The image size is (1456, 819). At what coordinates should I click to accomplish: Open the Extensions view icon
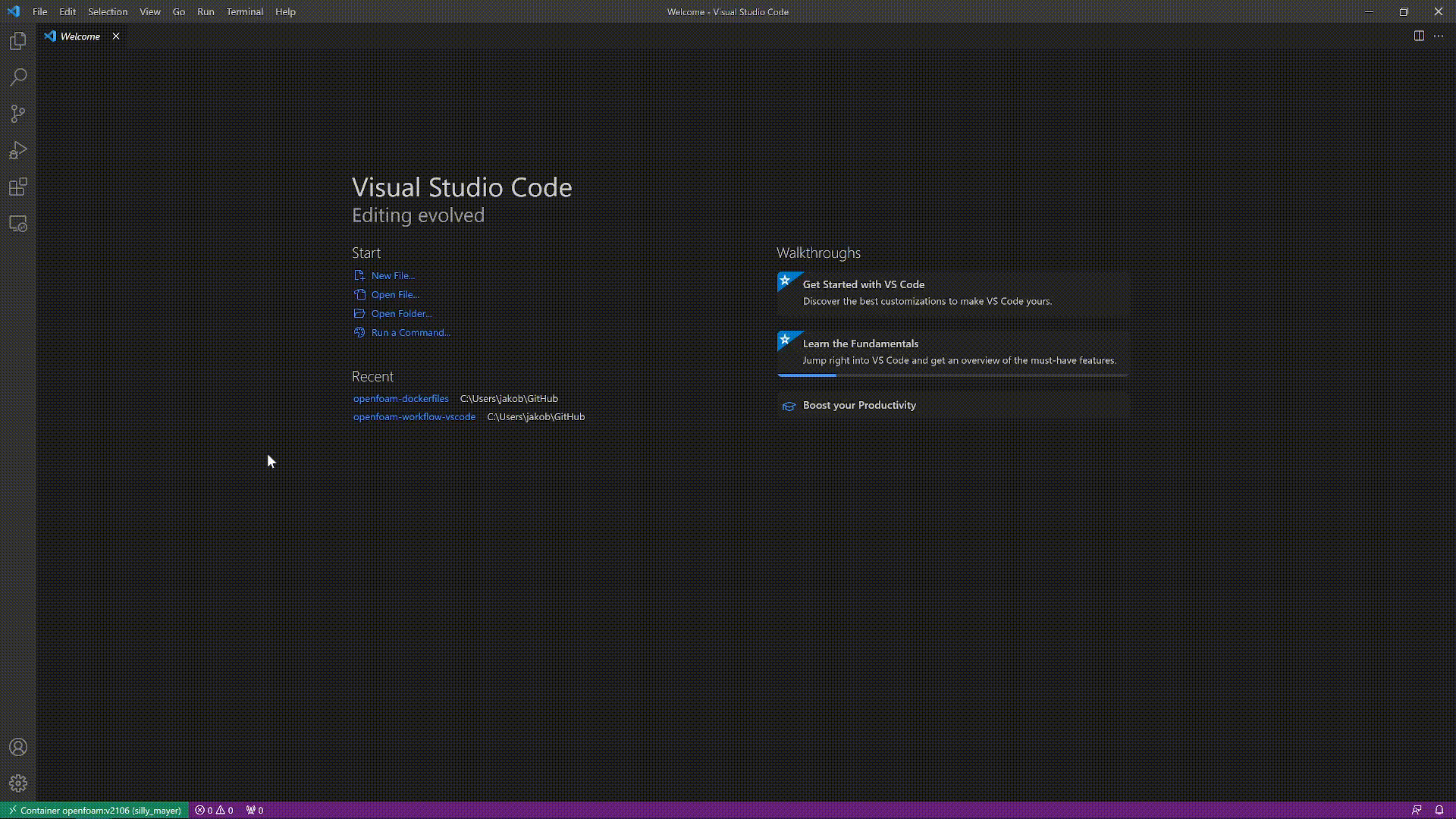click(x=18, y=187)
